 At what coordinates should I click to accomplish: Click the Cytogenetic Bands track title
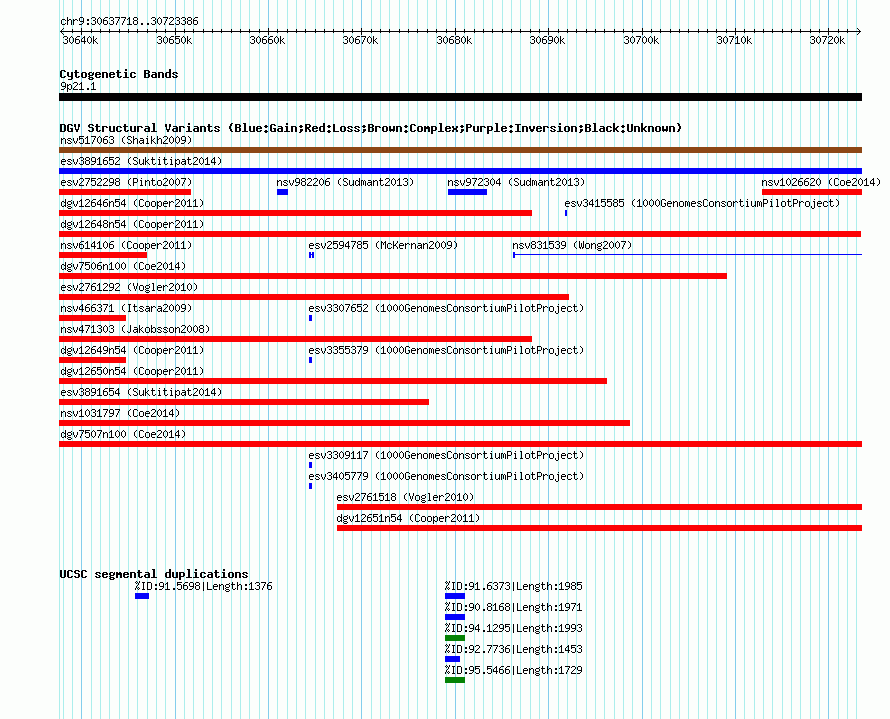(x=119, y=74)
